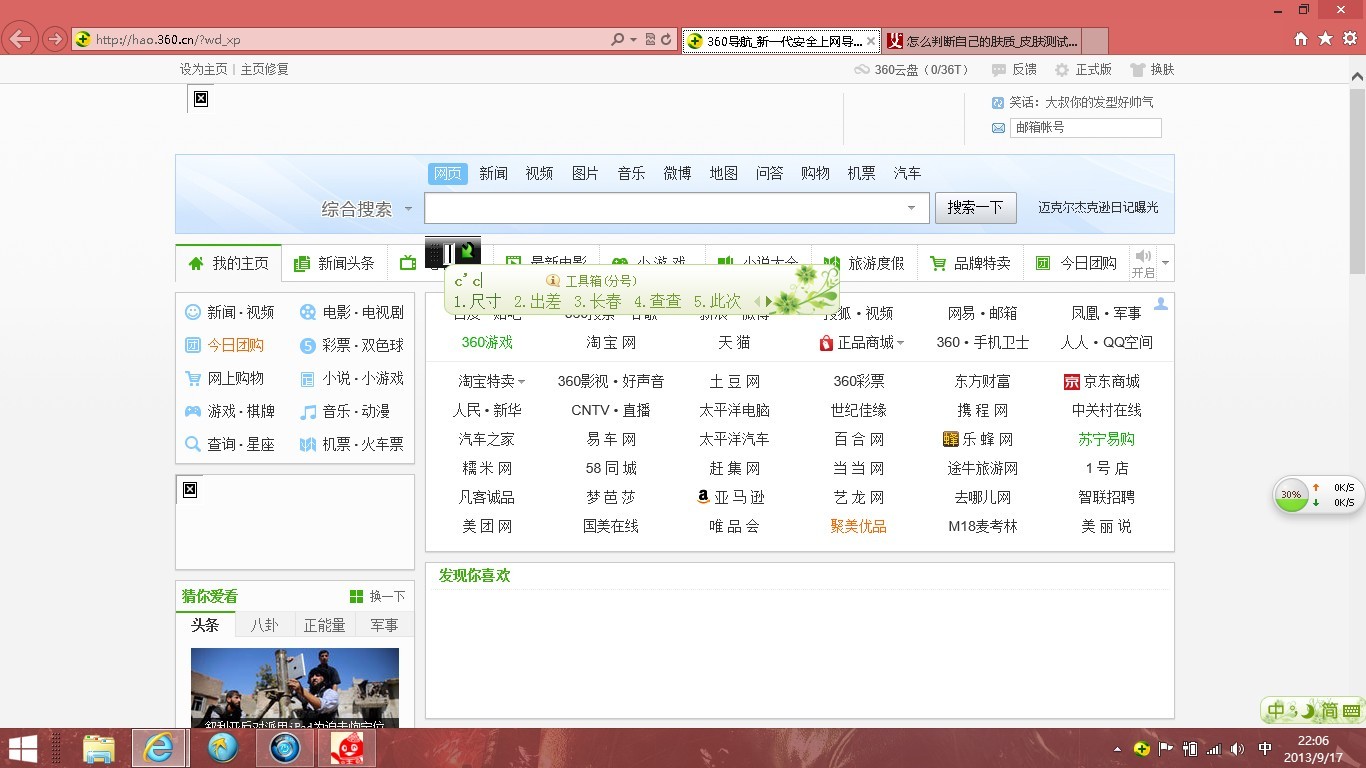The width and height of the screenshot is (1366, 768).
Task: Select the 网页 search tab
Action: pyautogui.click(x=448, y=173)
